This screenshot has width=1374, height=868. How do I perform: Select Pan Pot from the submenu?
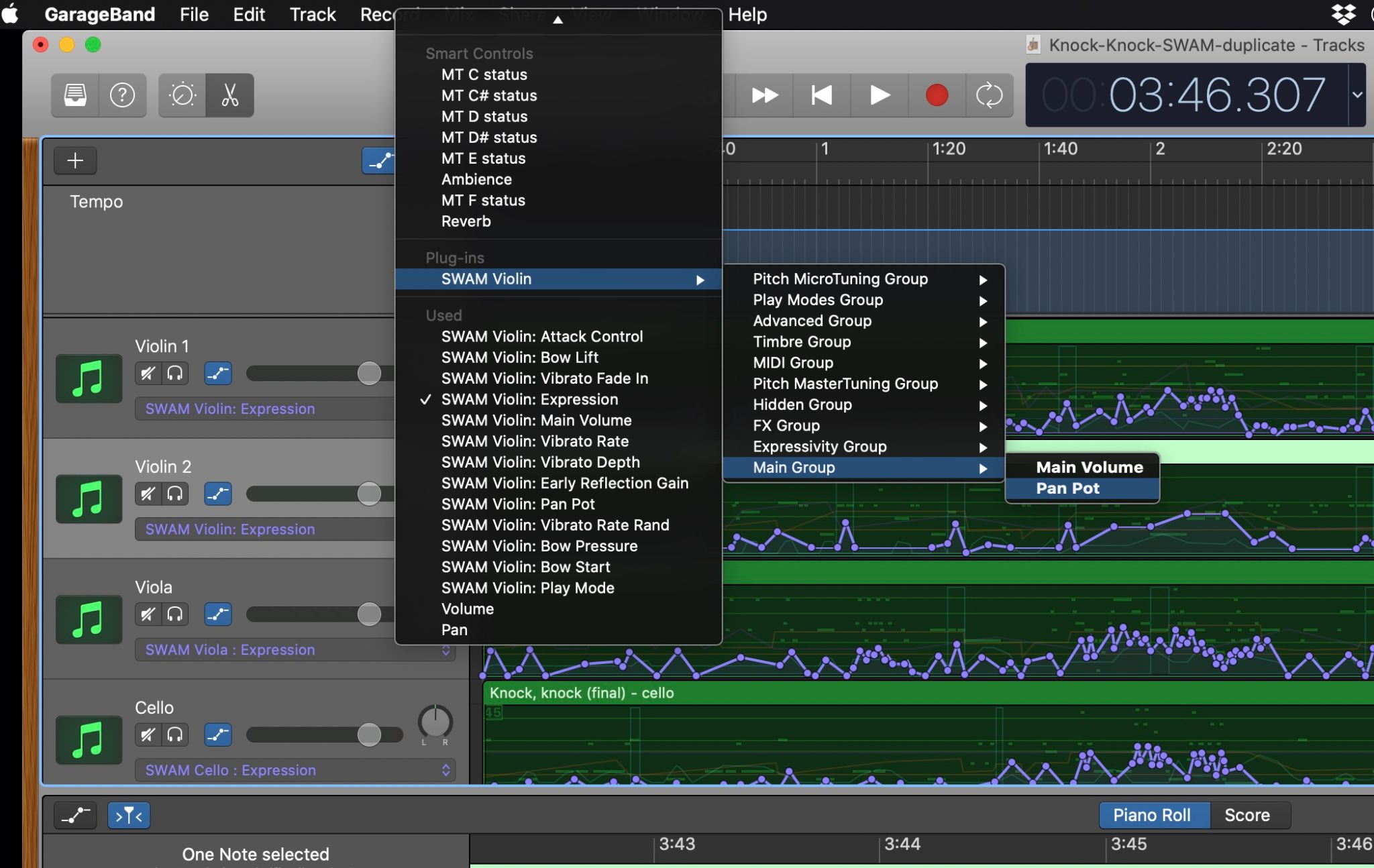point(1067,488)
